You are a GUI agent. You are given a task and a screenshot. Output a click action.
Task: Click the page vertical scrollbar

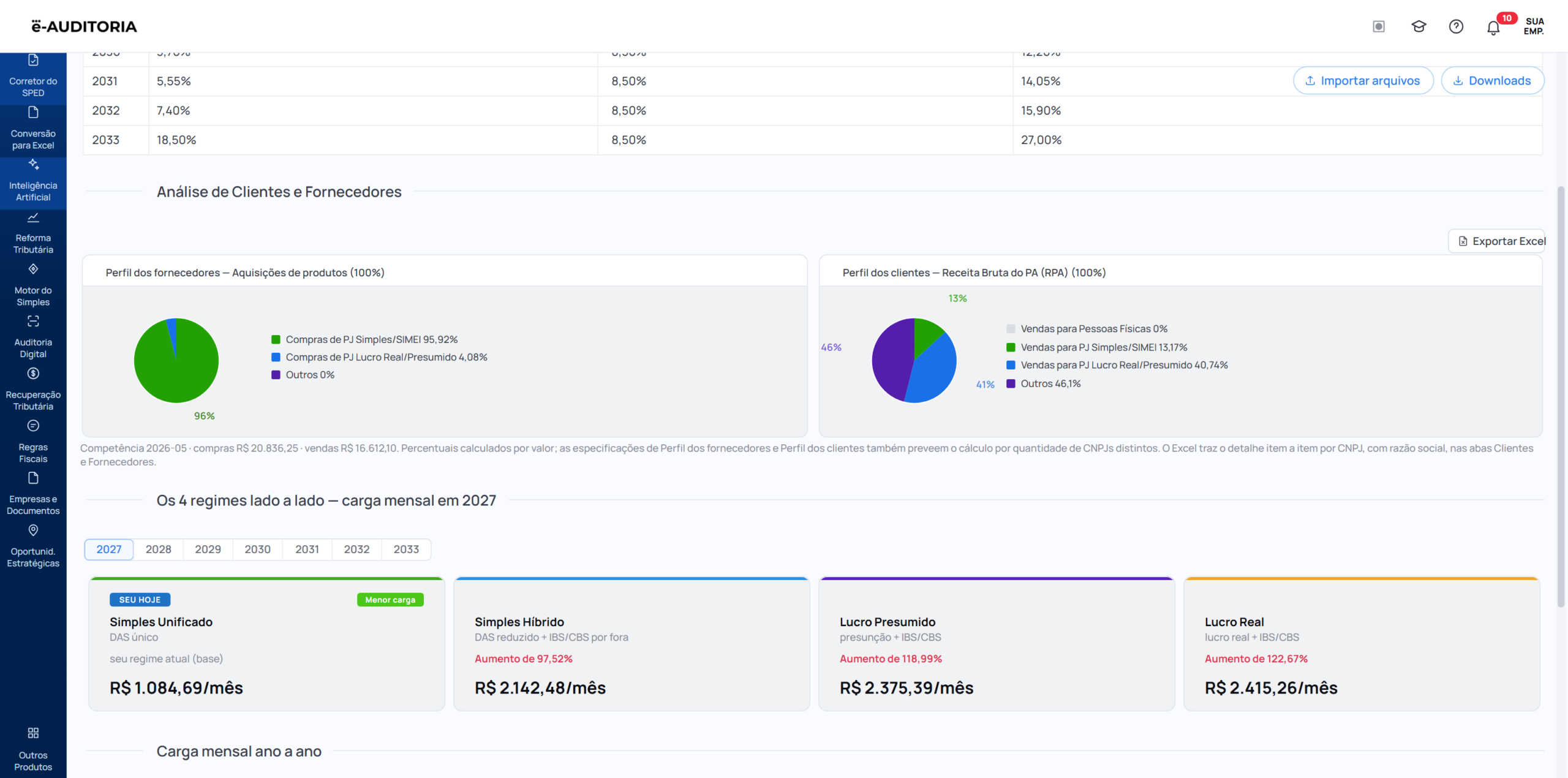(1561, 397)
